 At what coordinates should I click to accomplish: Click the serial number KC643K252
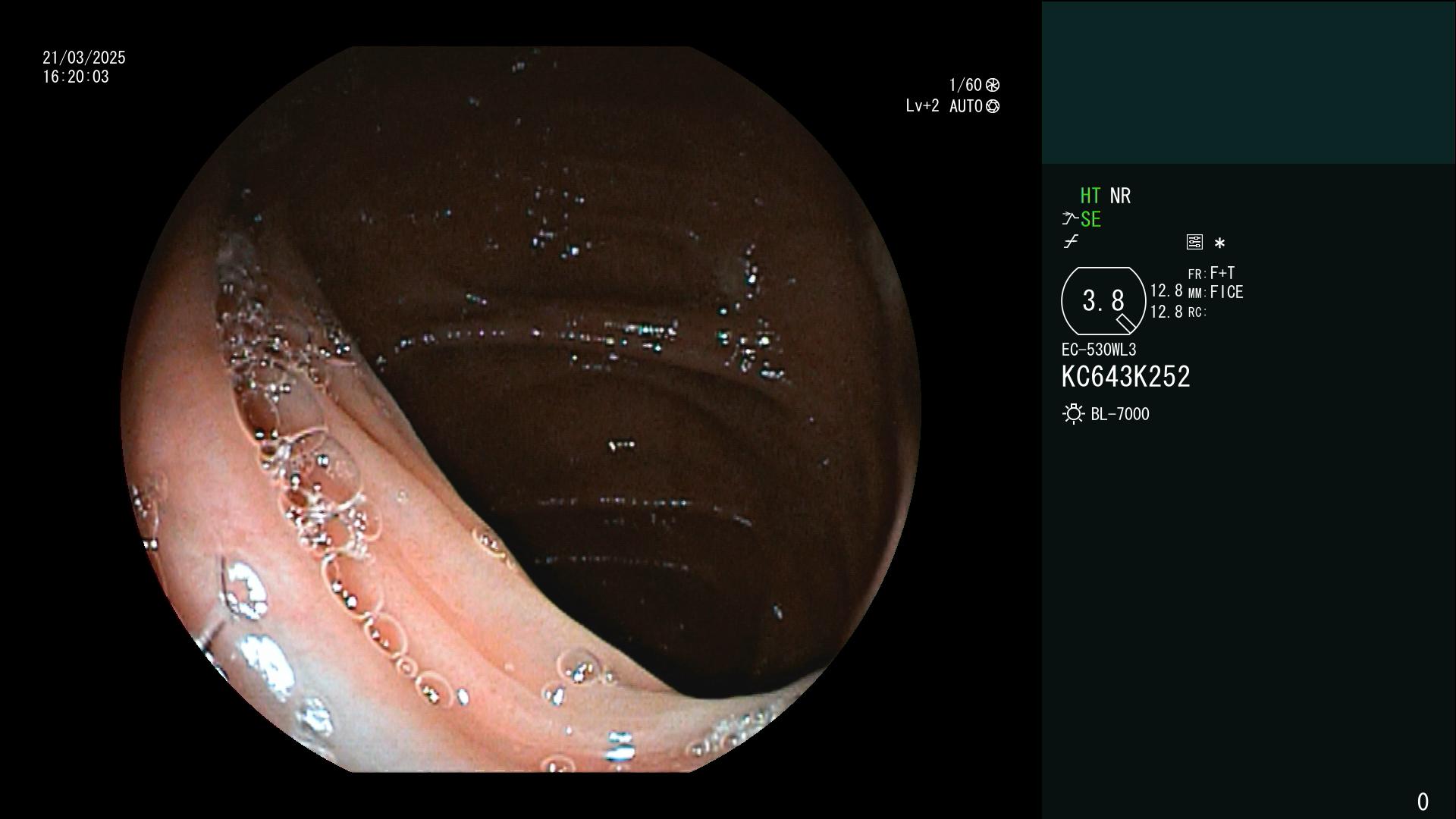coord(1126,377)
